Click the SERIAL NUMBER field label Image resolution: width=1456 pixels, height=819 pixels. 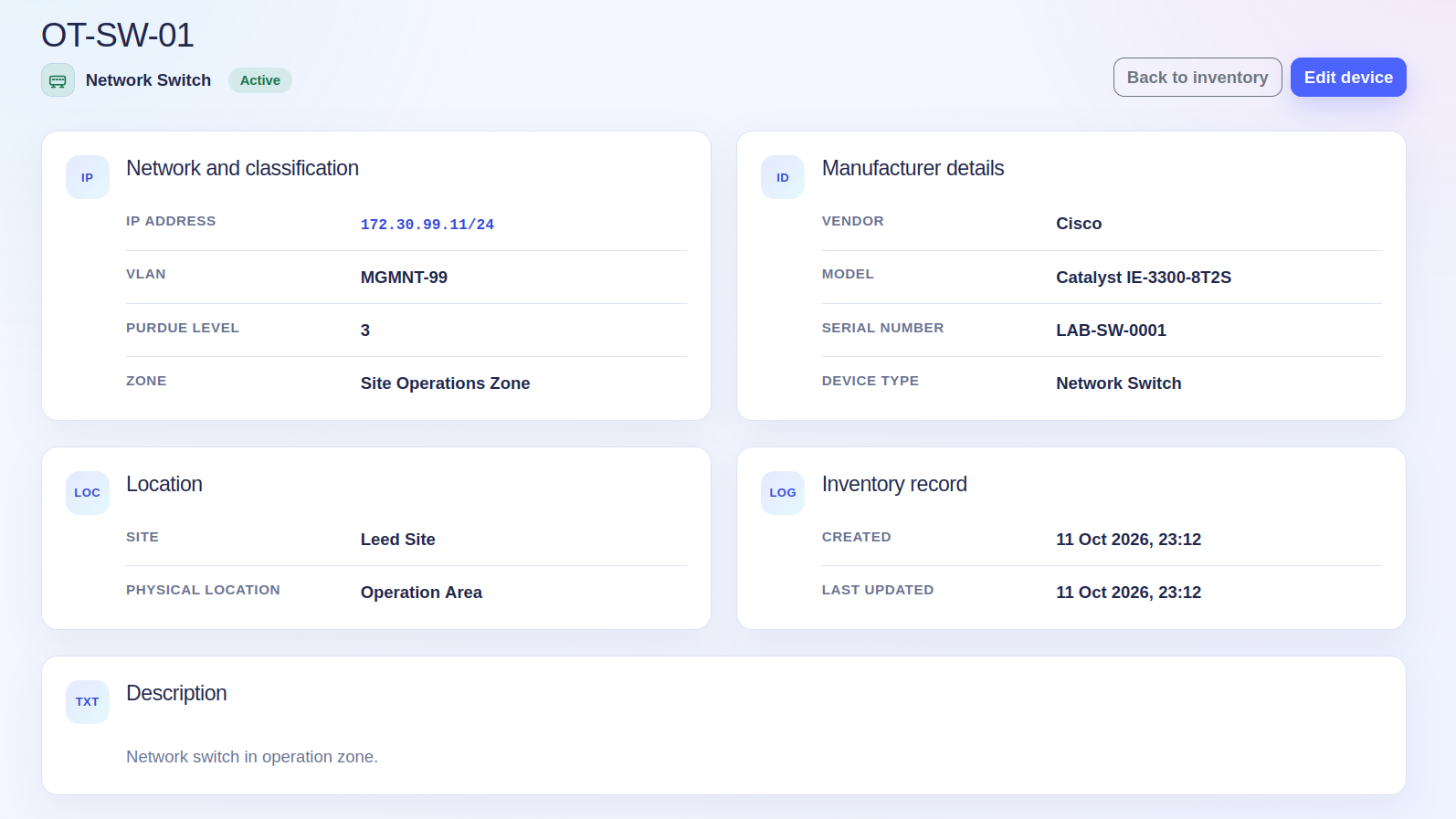click(882, 328)
